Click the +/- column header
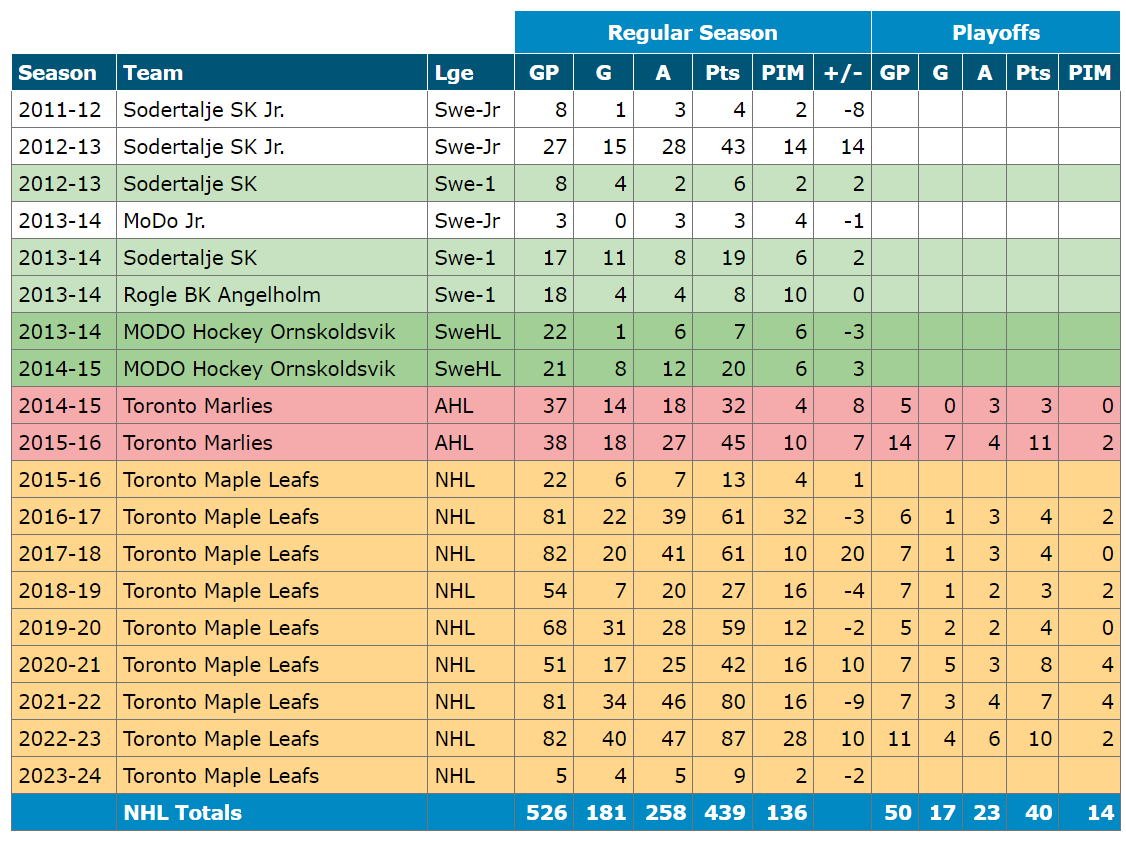The height and width of the screenshot is (841, 1126). (842, 73)
